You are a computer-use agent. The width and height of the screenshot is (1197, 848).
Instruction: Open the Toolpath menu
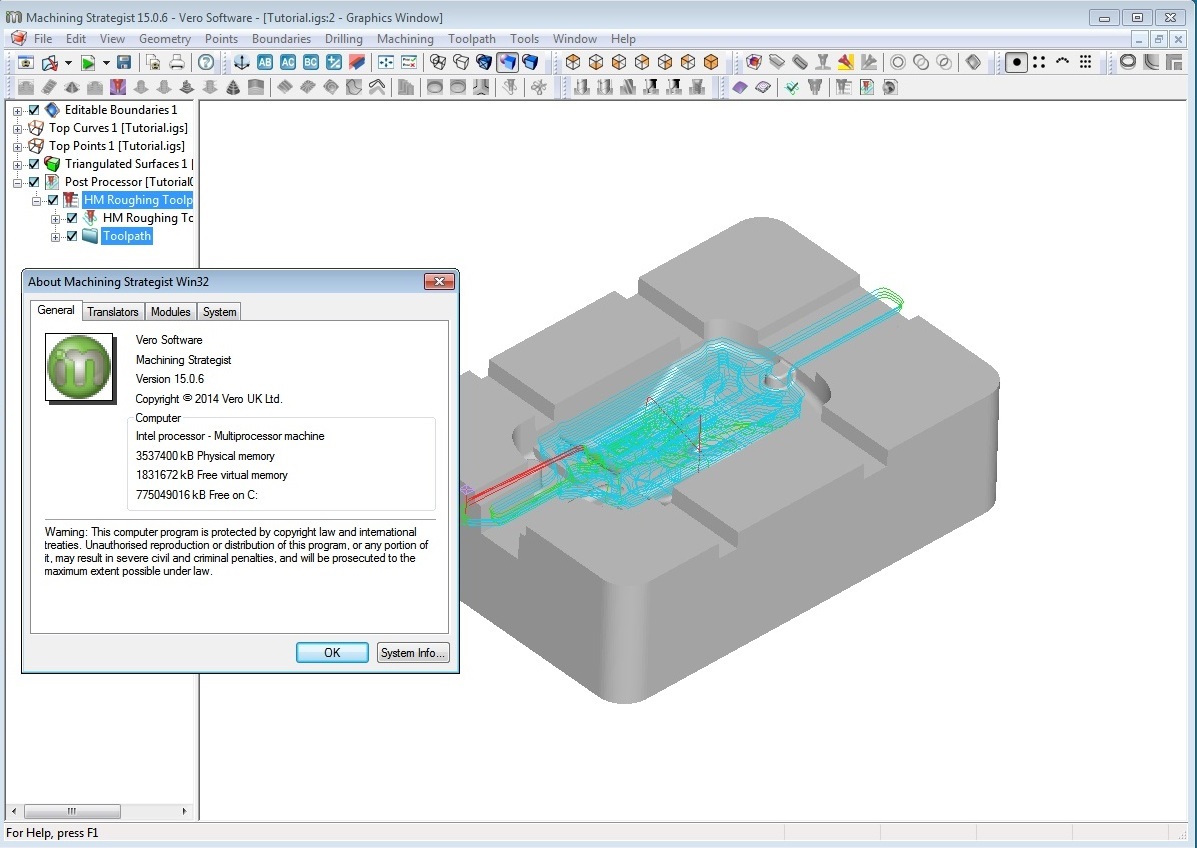(x=471, y=39)
